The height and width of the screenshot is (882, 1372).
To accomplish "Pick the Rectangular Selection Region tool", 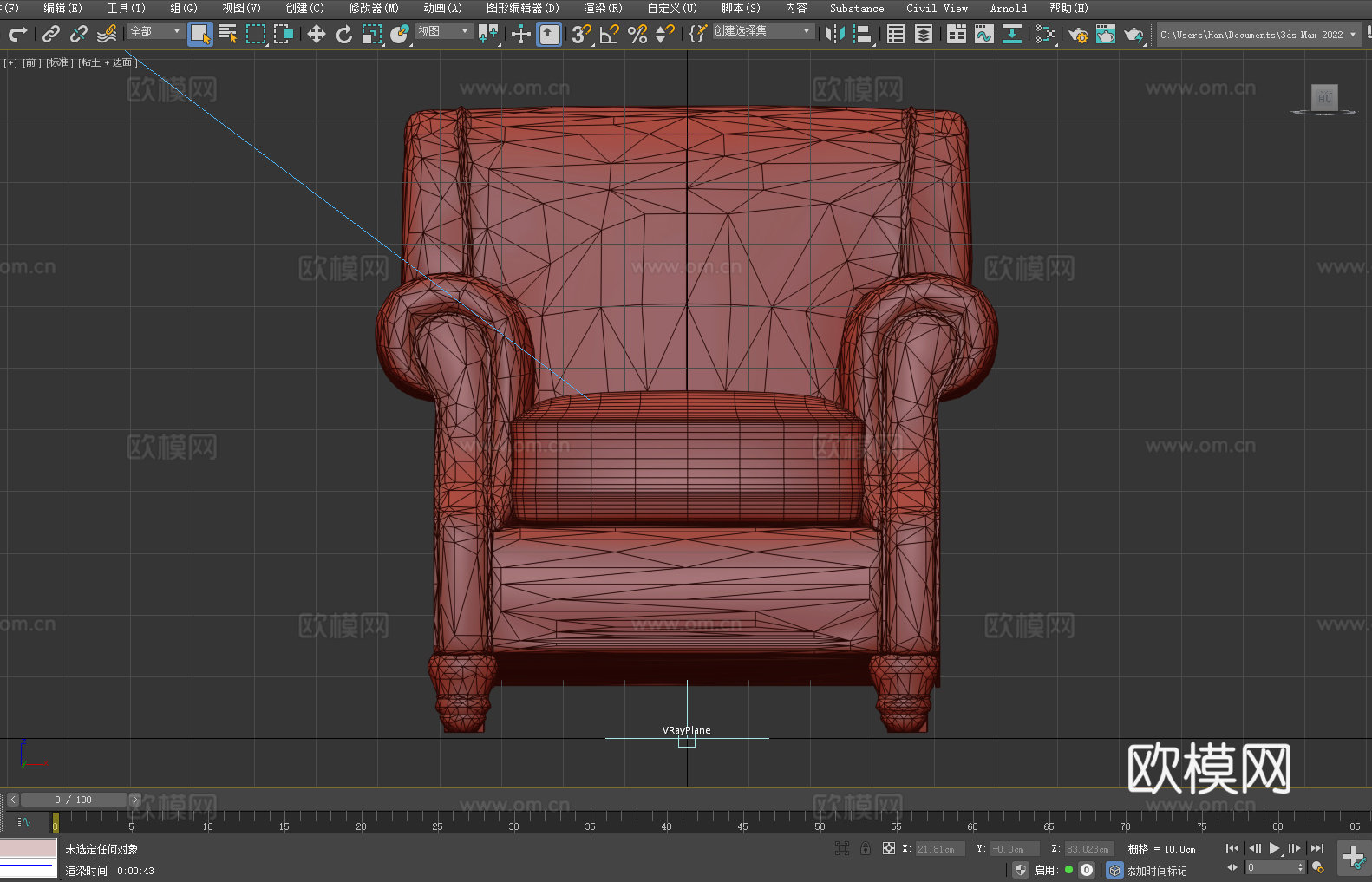I will (256, 34).
